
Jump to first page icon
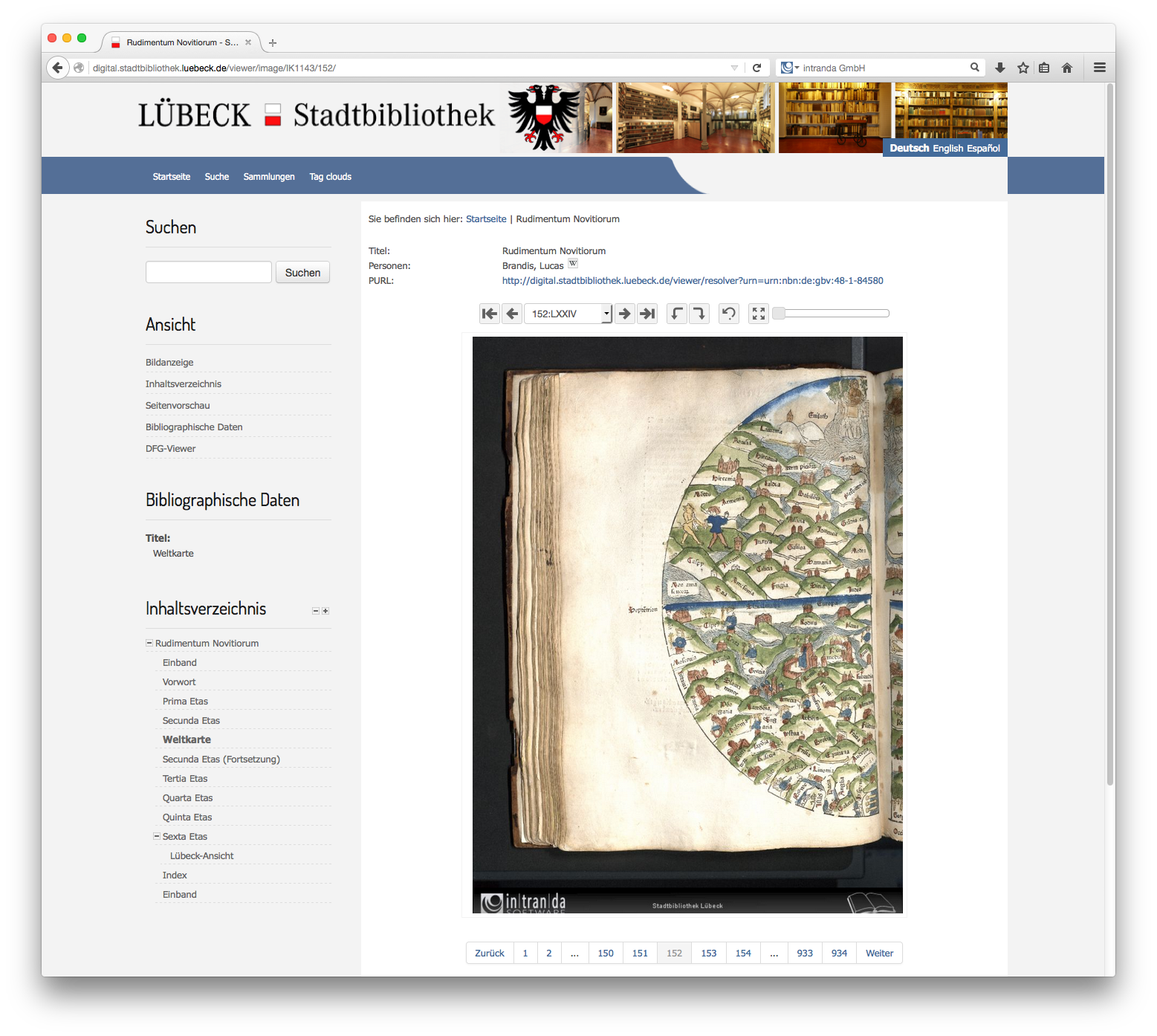pos(490,314)
